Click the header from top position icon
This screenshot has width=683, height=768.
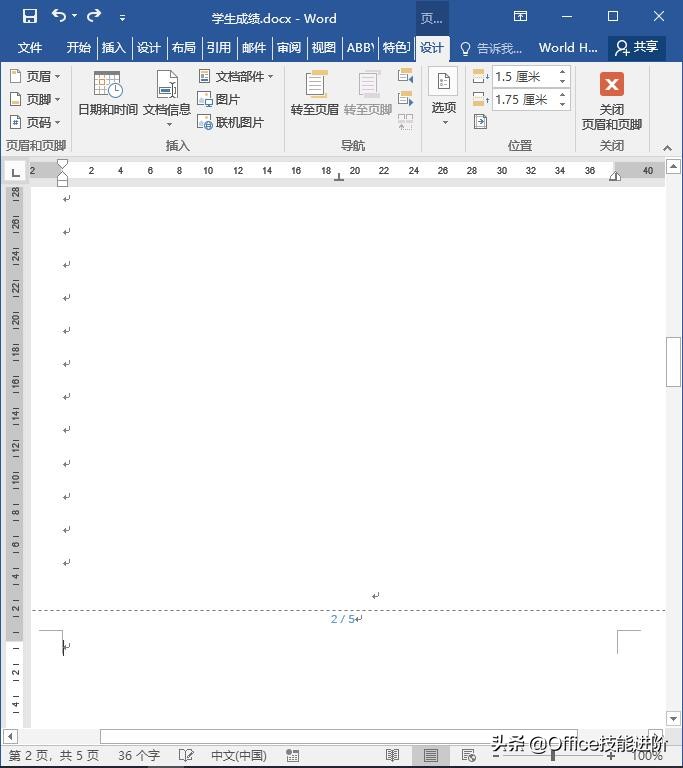(480, 76)
